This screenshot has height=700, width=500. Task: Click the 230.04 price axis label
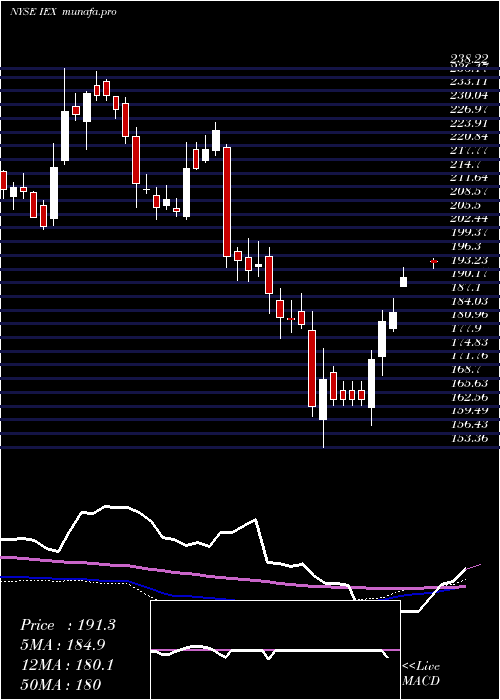pyautogui.click(x=468, y=96)
